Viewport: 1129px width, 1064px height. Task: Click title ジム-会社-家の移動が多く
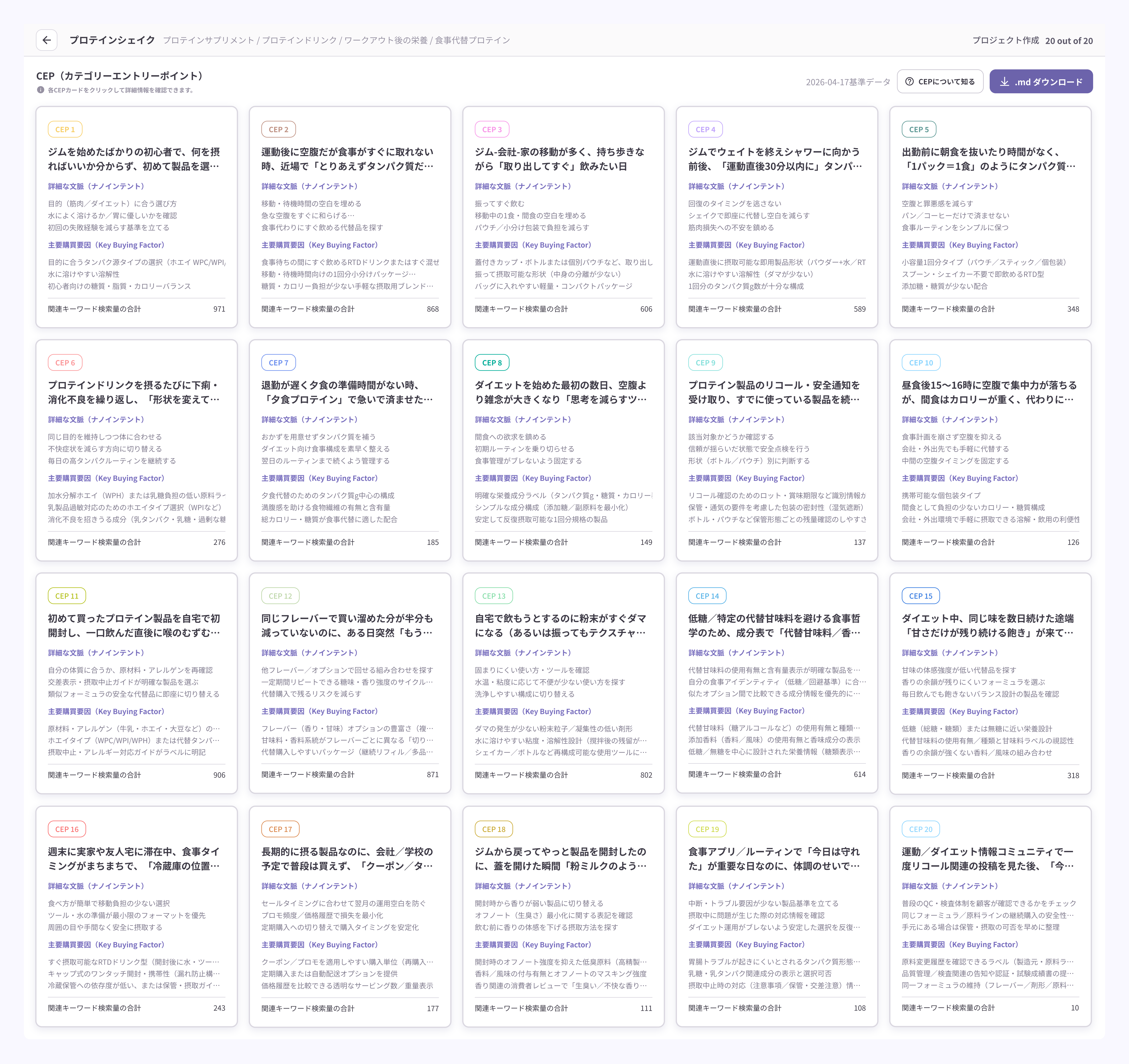click(560, 159)
